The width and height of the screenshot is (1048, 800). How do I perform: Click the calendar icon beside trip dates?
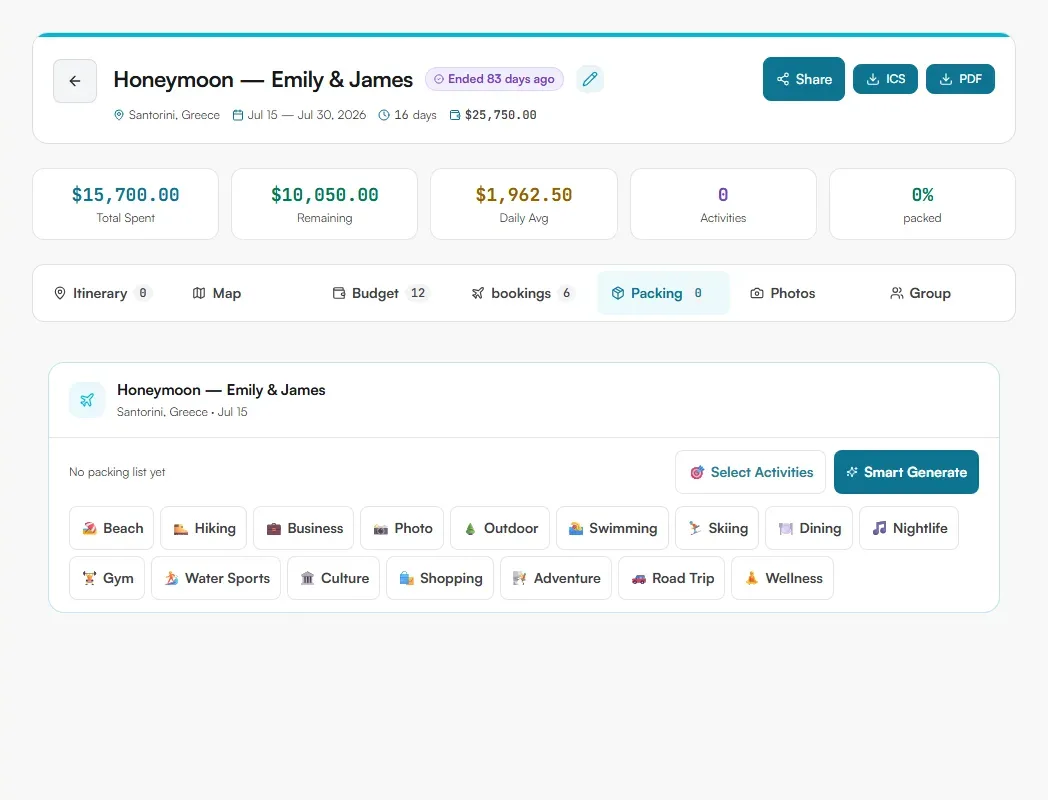click(x=238, y=115)
